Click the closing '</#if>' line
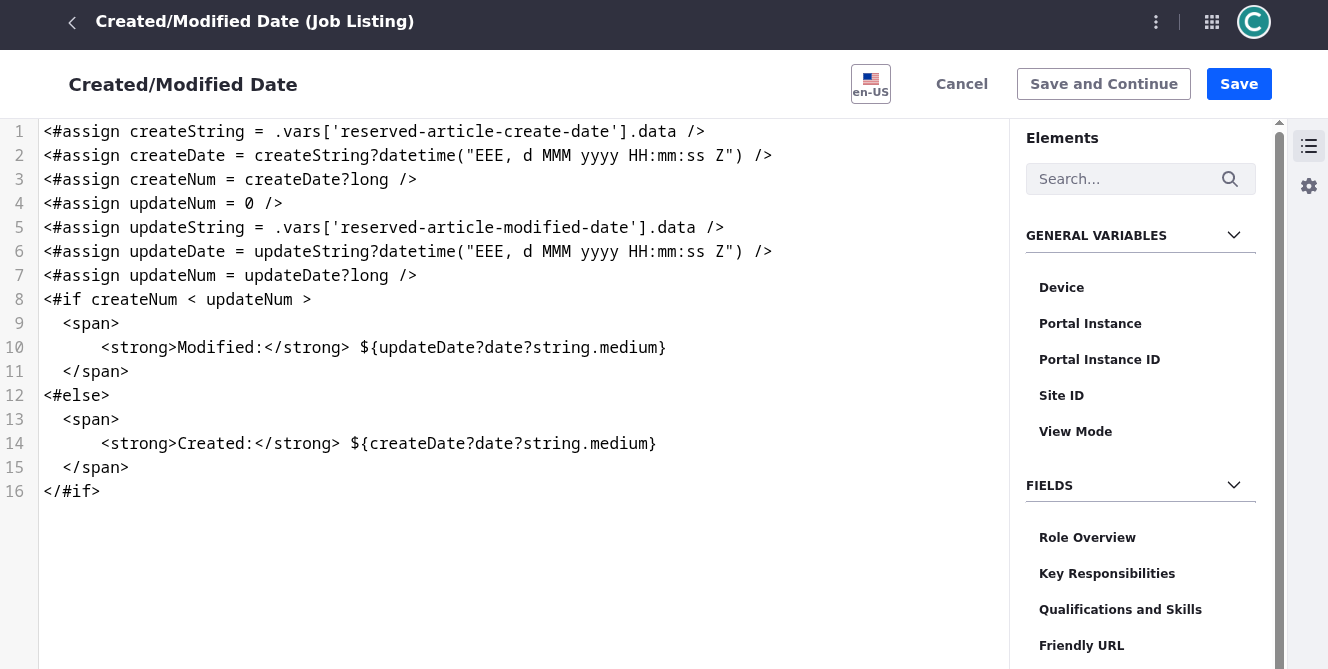 click(x=72, y=491)
